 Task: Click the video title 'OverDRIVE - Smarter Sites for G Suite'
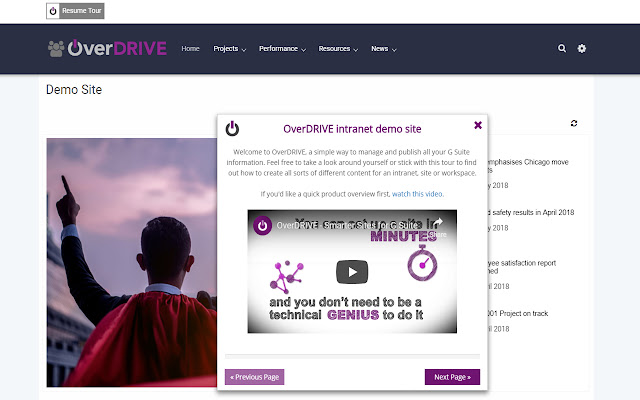point(347,225)
